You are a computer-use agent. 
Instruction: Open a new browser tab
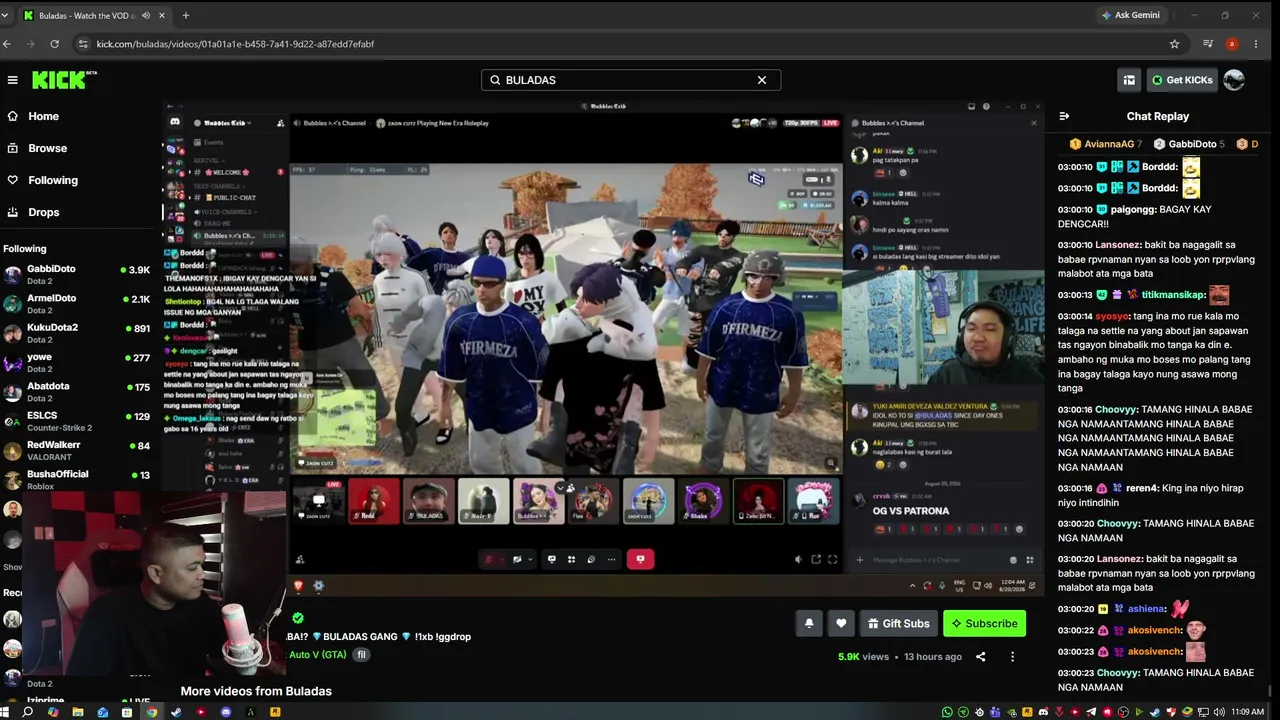pyautogui.click(x=186, y=15)
